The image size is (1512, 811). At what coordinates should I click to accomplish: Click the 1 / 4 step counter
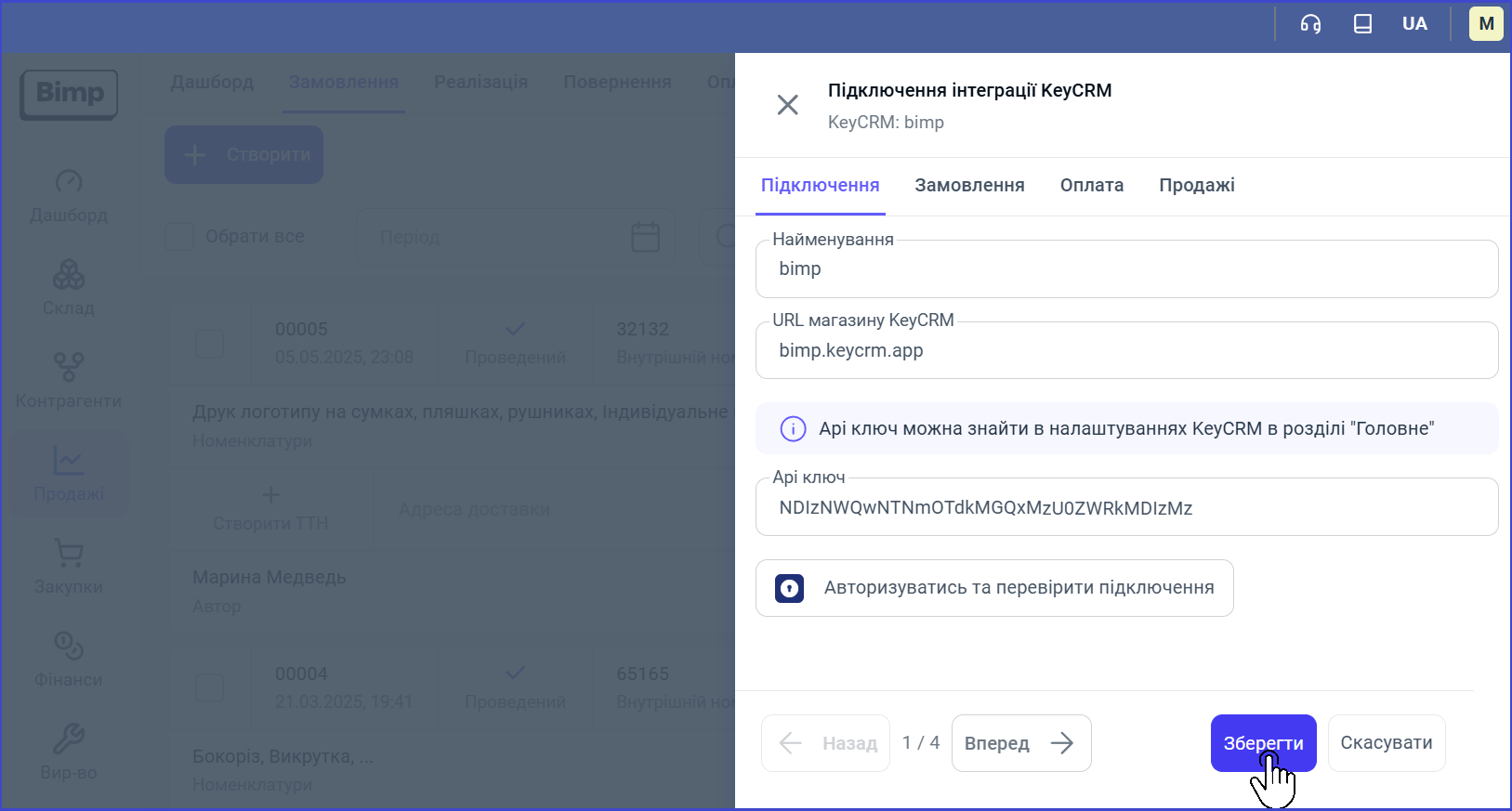(921, 743)
